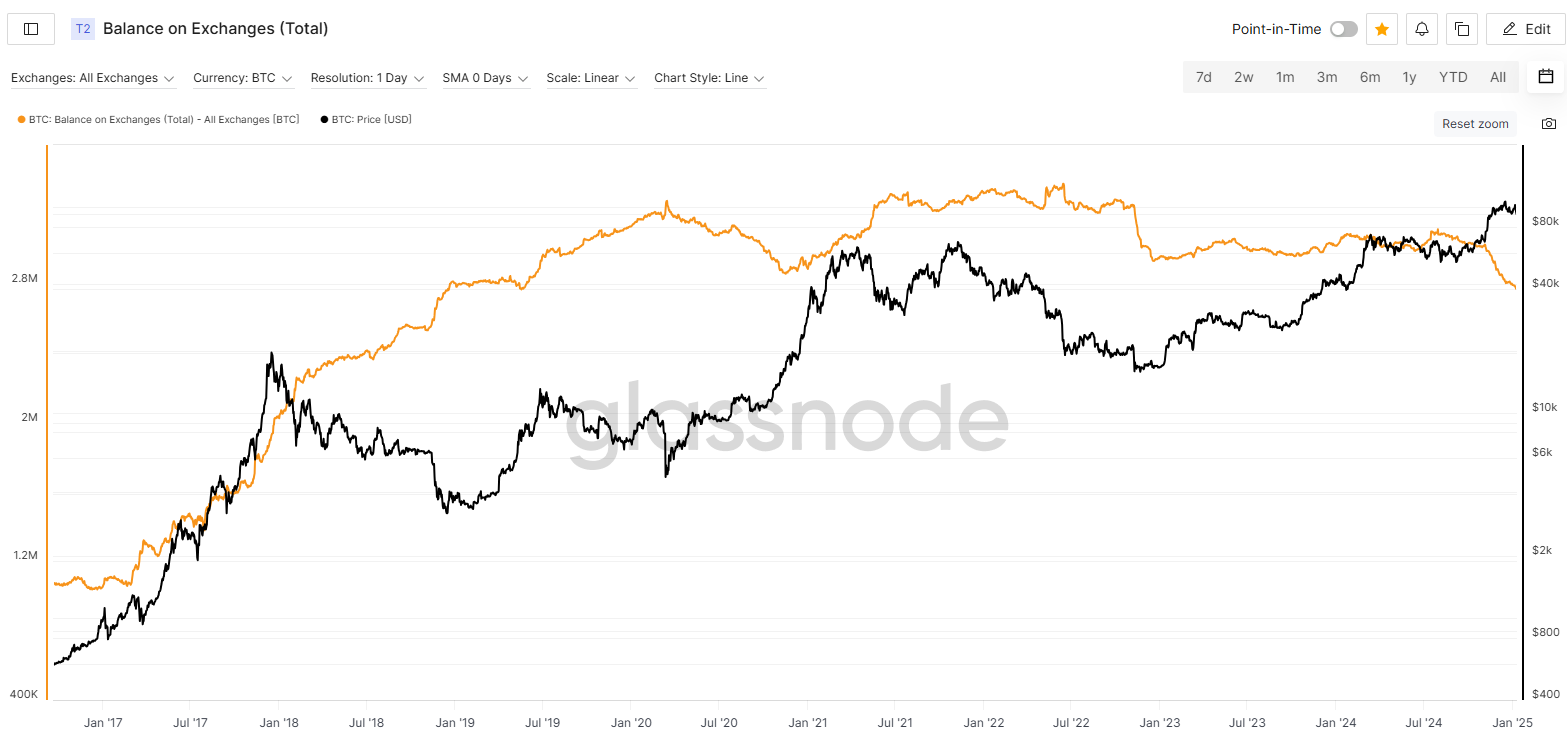This screenshot has width=1567, height=736.
Task: Open the bell alert icon
Action: pyautogui.click(x=1422, y=29)
